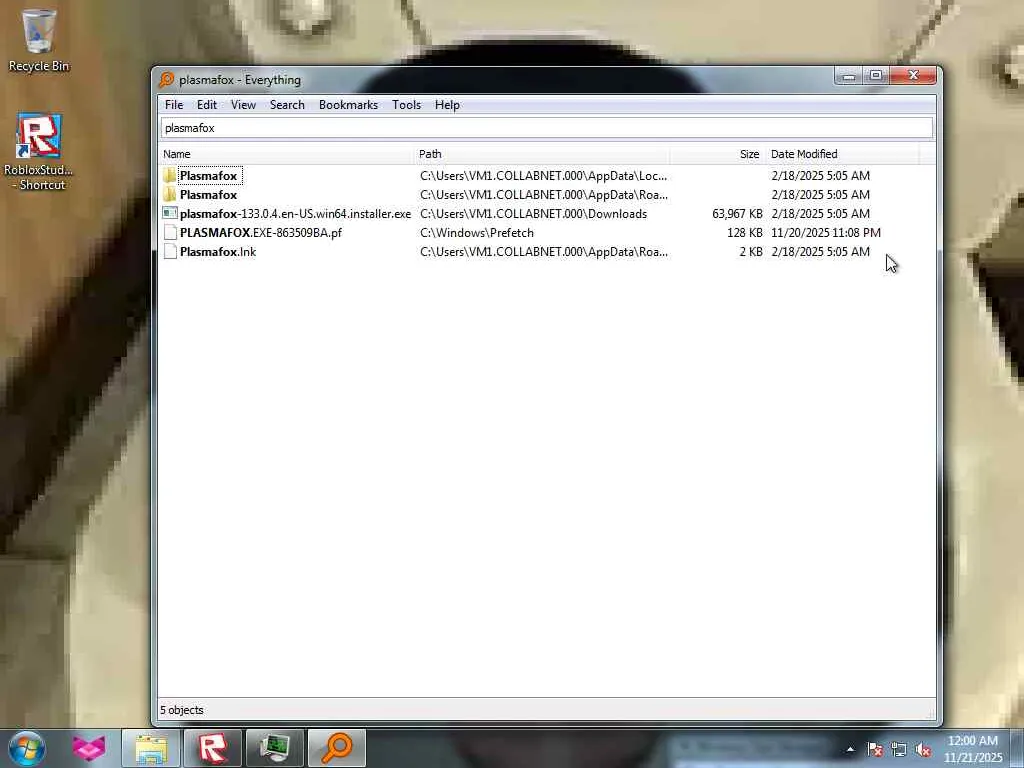Click the 2 KB size value
This screenshot has width=1024, height=768.
[751, 251]
